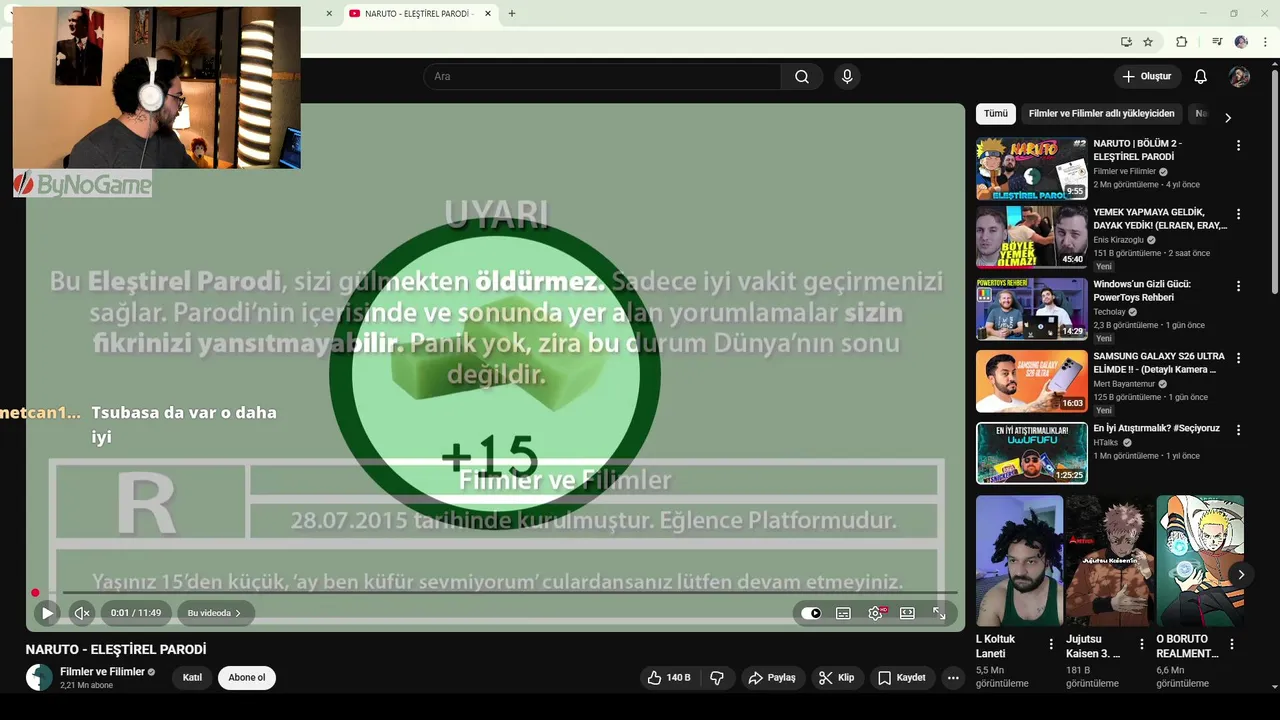
Task: Open the channel avatar below the video
Action: coord(39,677)
